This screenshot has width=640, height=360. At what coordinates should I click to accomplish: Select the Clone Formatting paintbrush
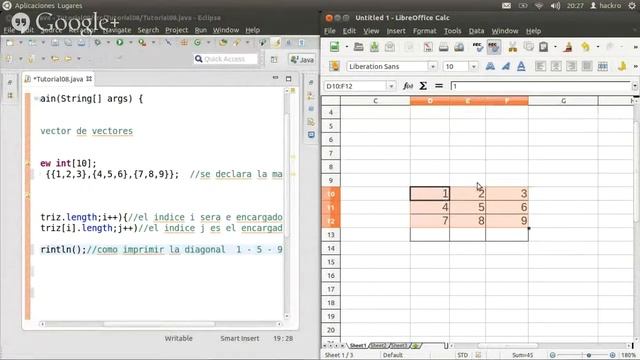click(x=568, y=47)
